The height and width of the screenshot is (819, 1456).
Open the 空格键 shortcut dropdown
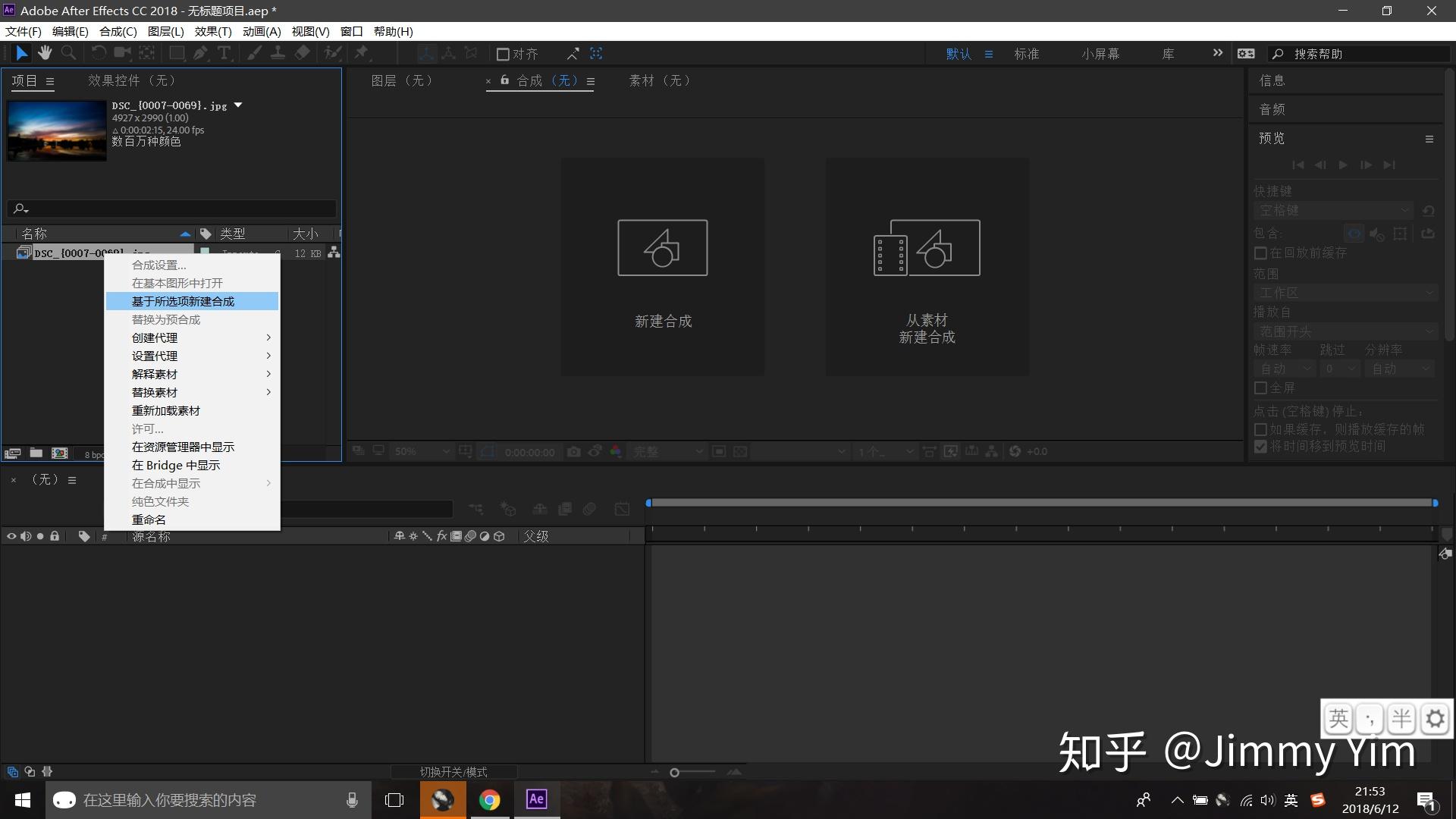point(1334,210)
